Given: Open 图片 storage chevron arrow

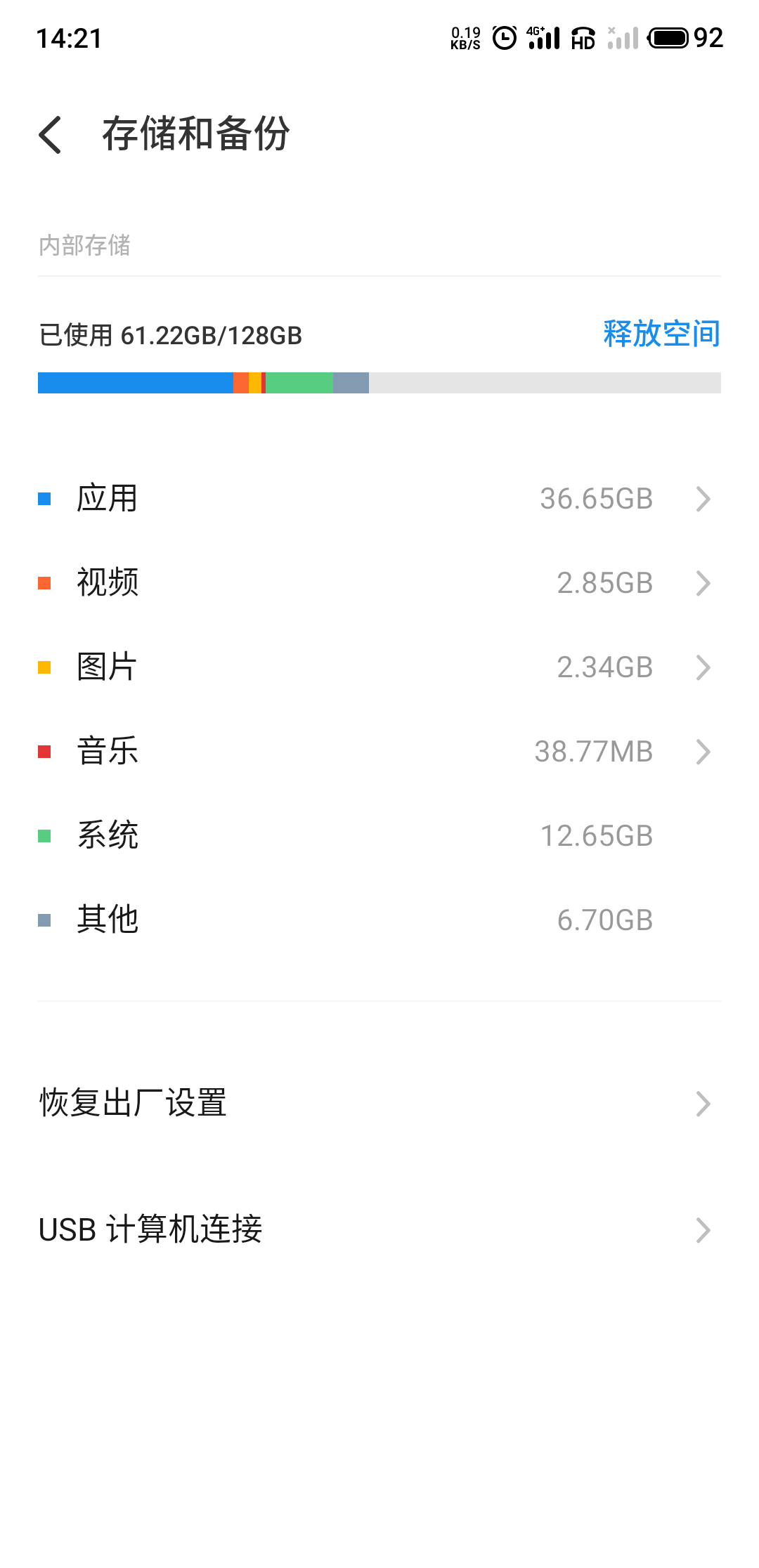Looking at the screenshot, I should click(703, 667).
